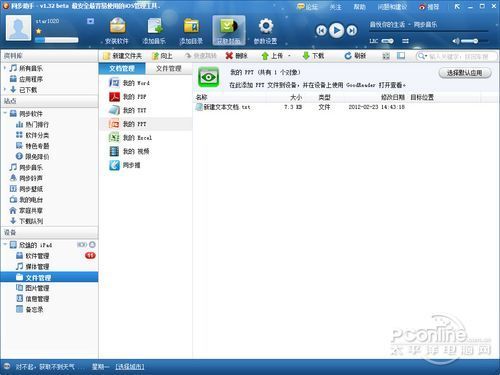500x375 pixels.
Task: Delete selected file with 删除
Action: [x=236, y=56]
